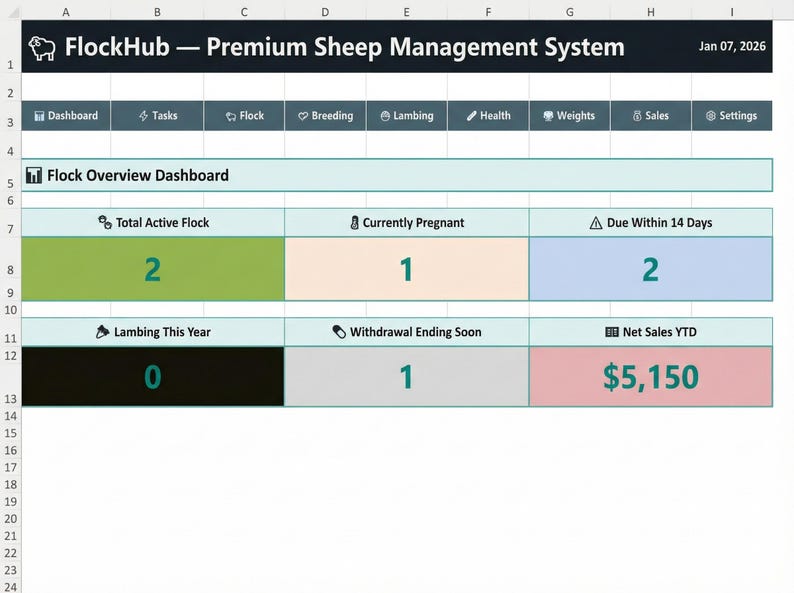This screenshot has width=794, height=593.
Task: Select column D header
Action: coord(325,12)
